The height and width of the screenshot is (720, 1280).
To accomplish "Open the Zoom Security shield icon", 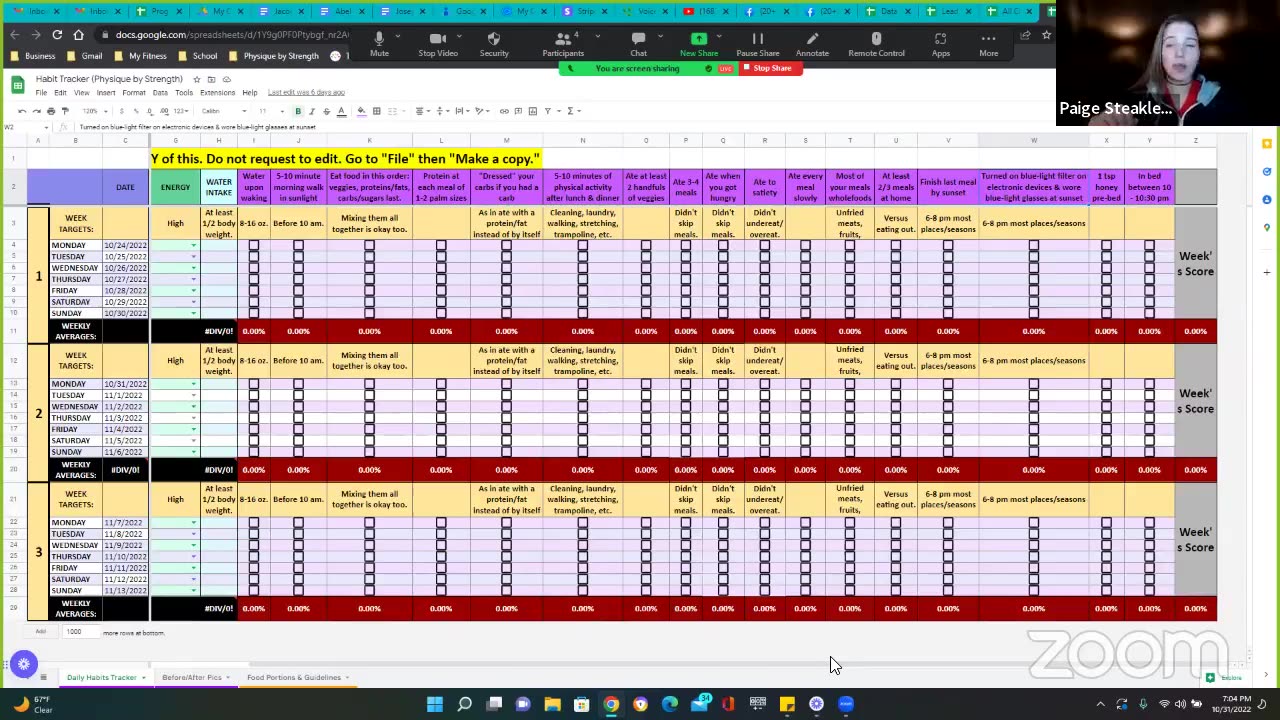I will tap(494, 38).
